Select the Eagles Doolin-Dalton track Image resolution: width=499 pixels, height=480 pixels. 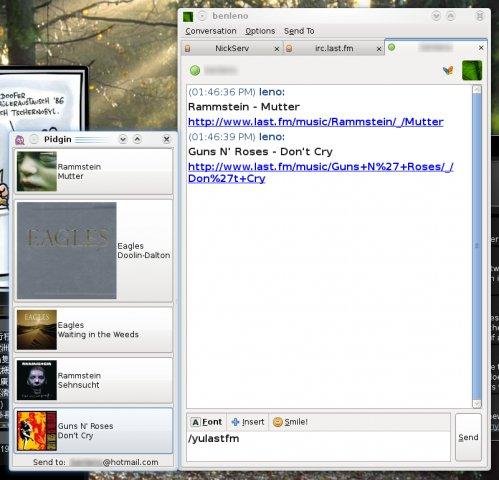(93, 251)
